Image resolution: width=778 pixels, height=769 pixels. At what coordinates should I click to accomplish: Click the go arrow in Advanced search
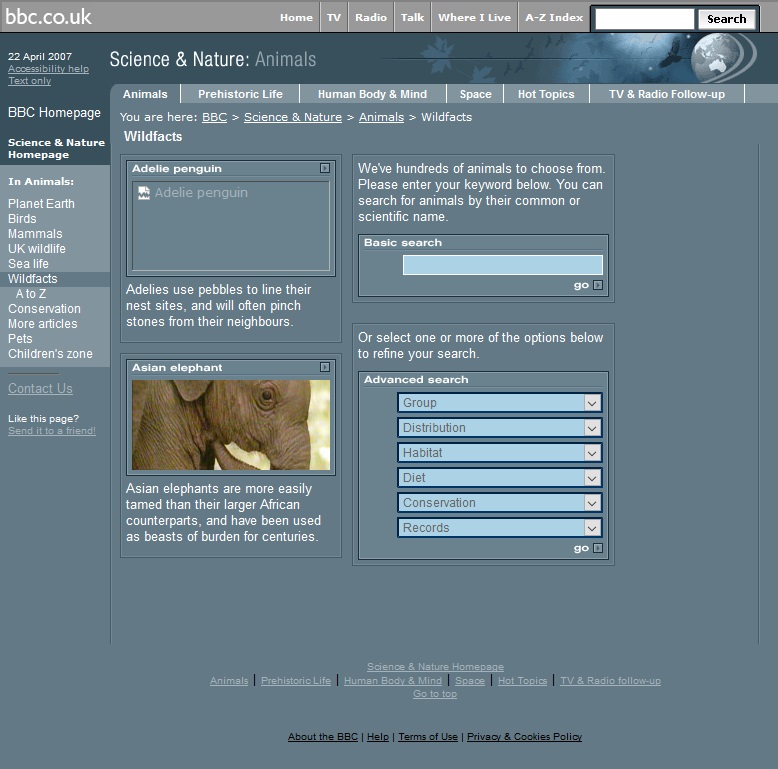tap(598, 548)
